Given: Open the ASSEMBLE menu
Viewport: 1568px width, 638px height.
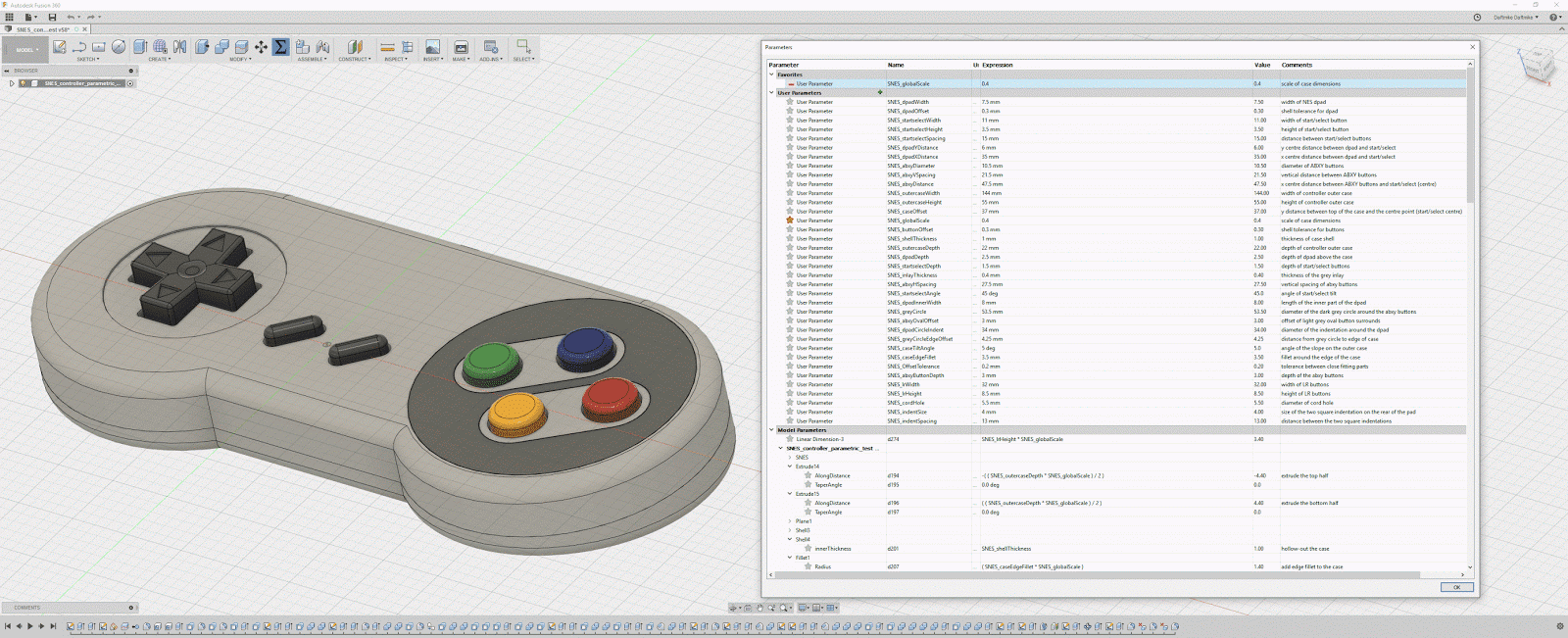Looking at the screenshot, I should 313,59.
